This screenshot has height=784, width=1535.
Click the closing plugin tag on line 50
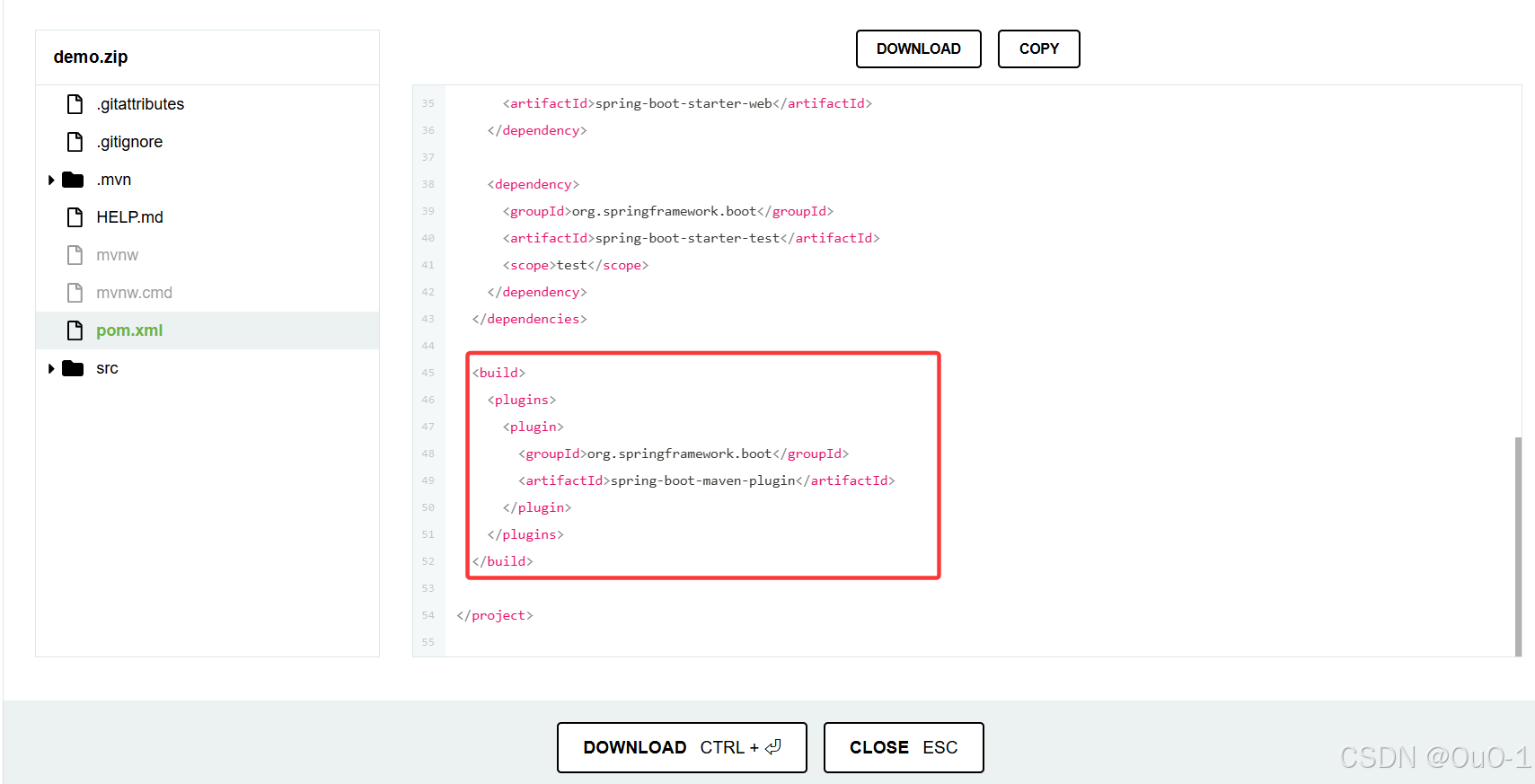point(537,507)
